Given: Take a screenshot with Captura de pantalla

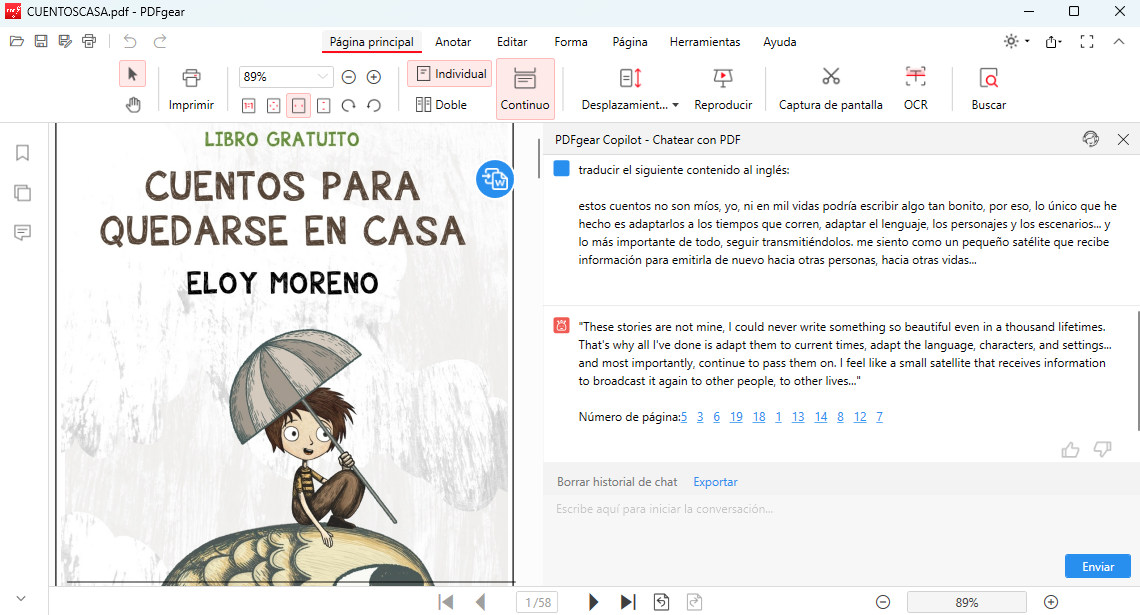Looking at the screenshot, I should click(x=830, y=88).
